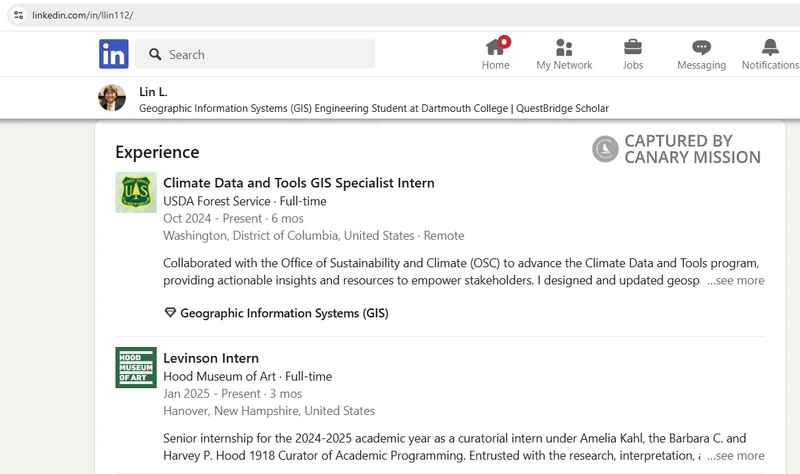This screenshot has height=474, width=800.
Task: Open the Messaging nav item
Action: pyautogui.click(x=702, y=54)
